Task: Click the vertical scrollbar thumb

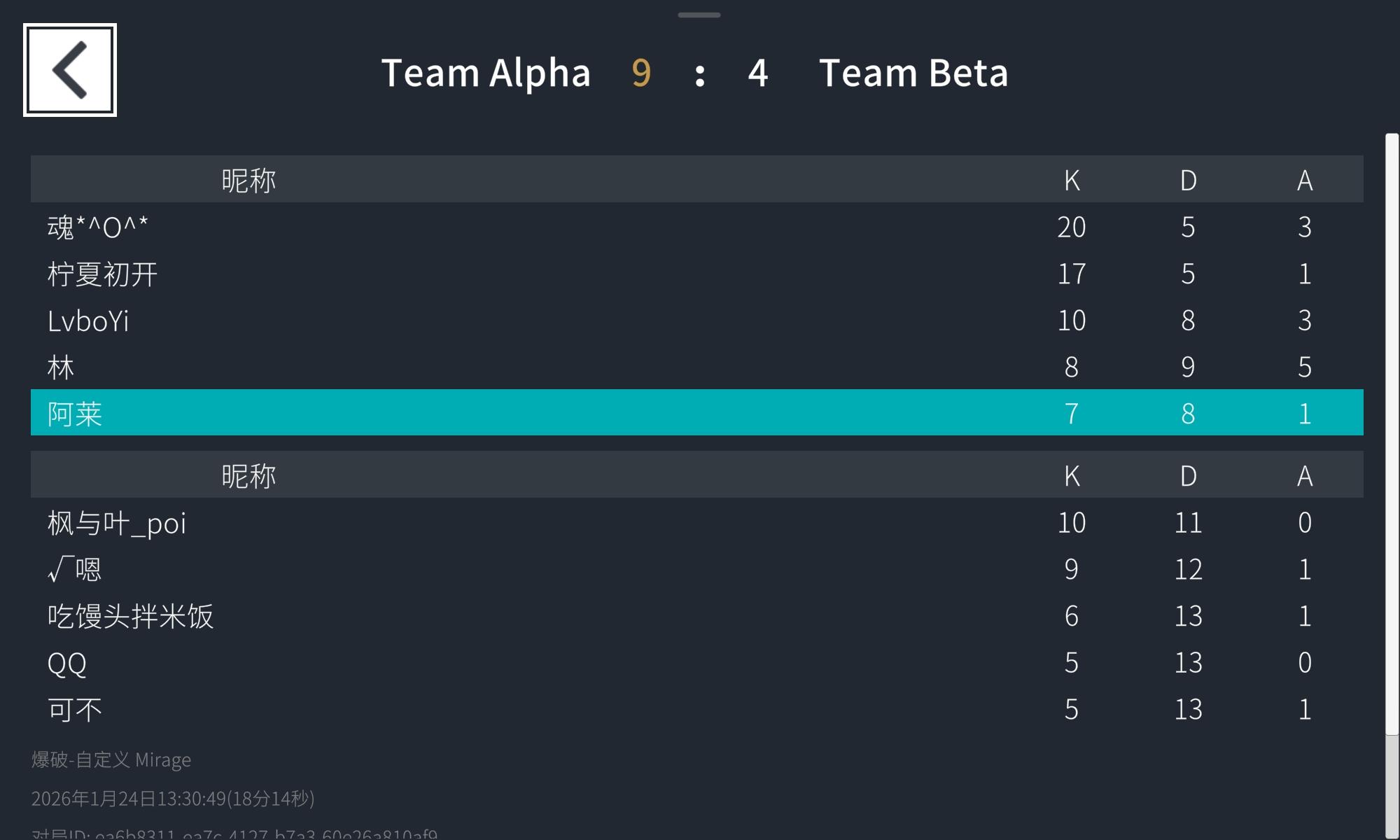Action: [1392, 434]
